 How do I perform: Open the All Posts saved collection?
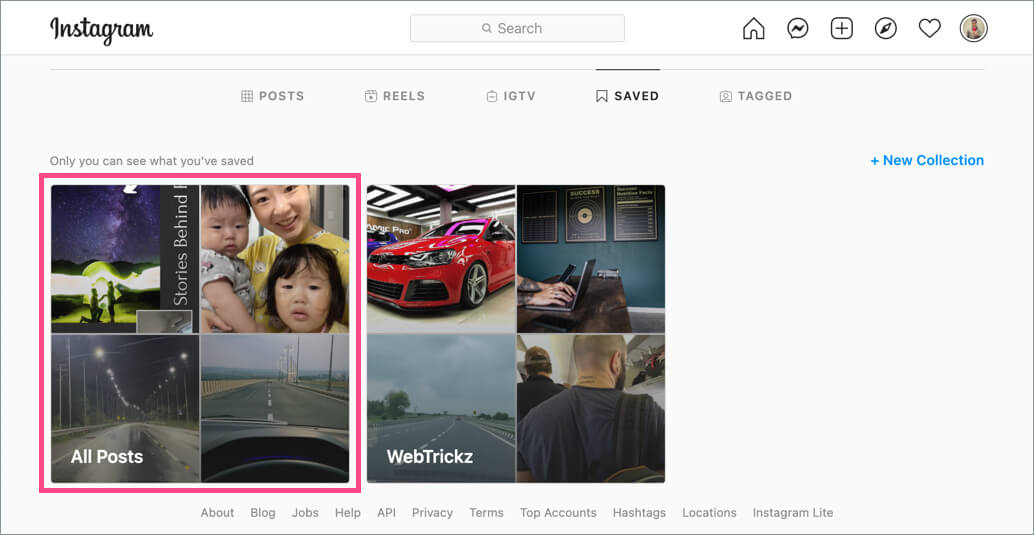[x=200, y=334]
